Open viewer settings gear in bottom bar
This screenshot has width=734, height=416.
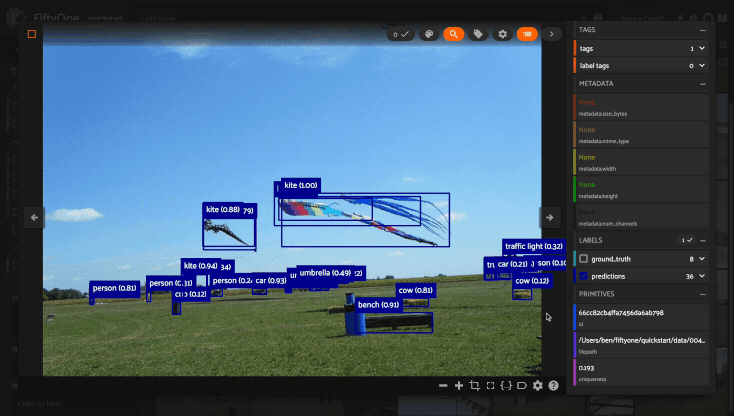538,386
